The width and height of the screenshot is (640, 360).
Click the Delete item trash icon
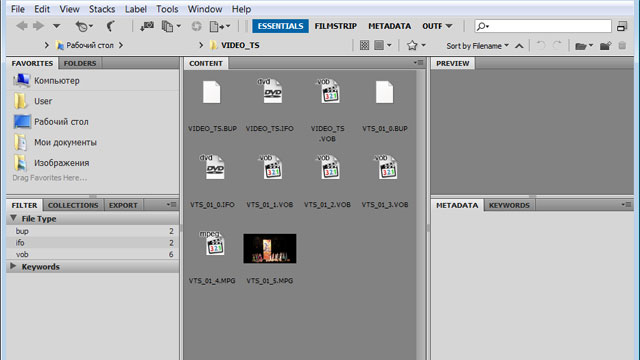pos(622,45)
